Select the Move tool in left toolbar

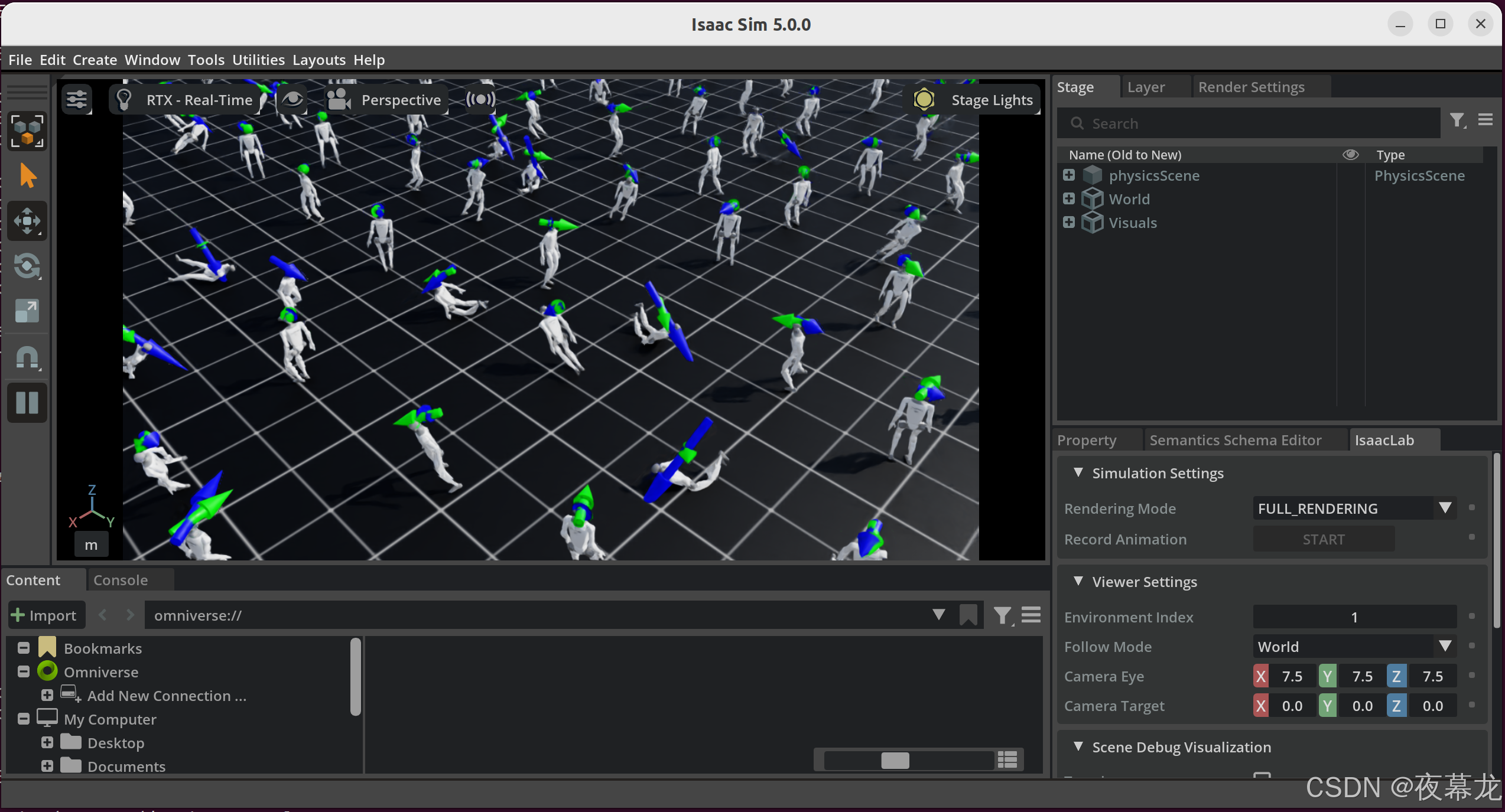pyautogui.click(x=27, y=221)
